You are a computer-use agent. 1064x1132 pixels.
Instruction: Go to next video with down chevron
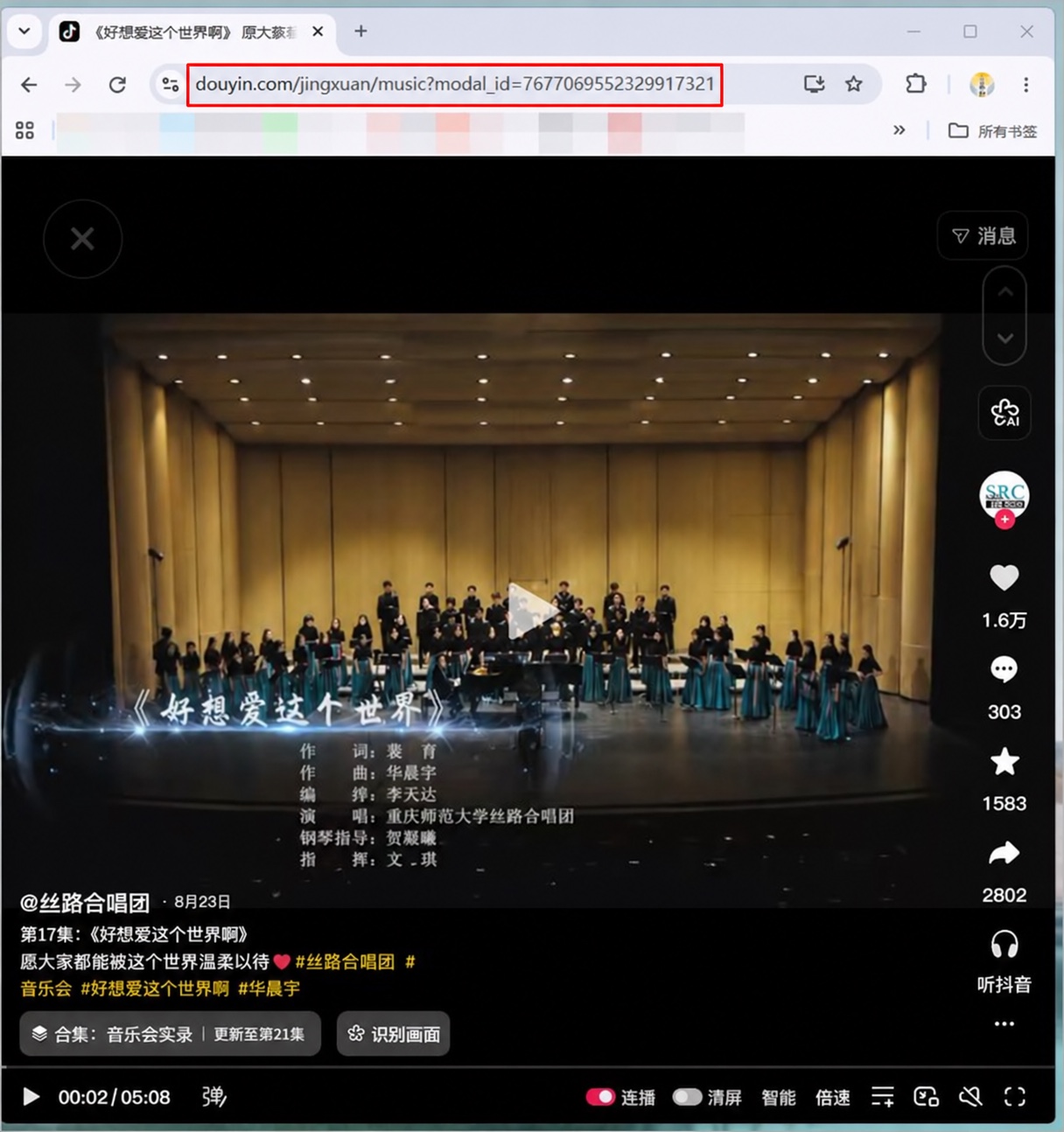[x=1004, y=339]
